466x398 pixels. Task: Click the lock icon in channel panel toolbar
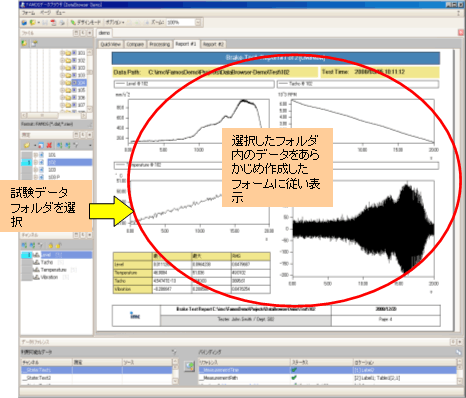[x=50, y=246]
